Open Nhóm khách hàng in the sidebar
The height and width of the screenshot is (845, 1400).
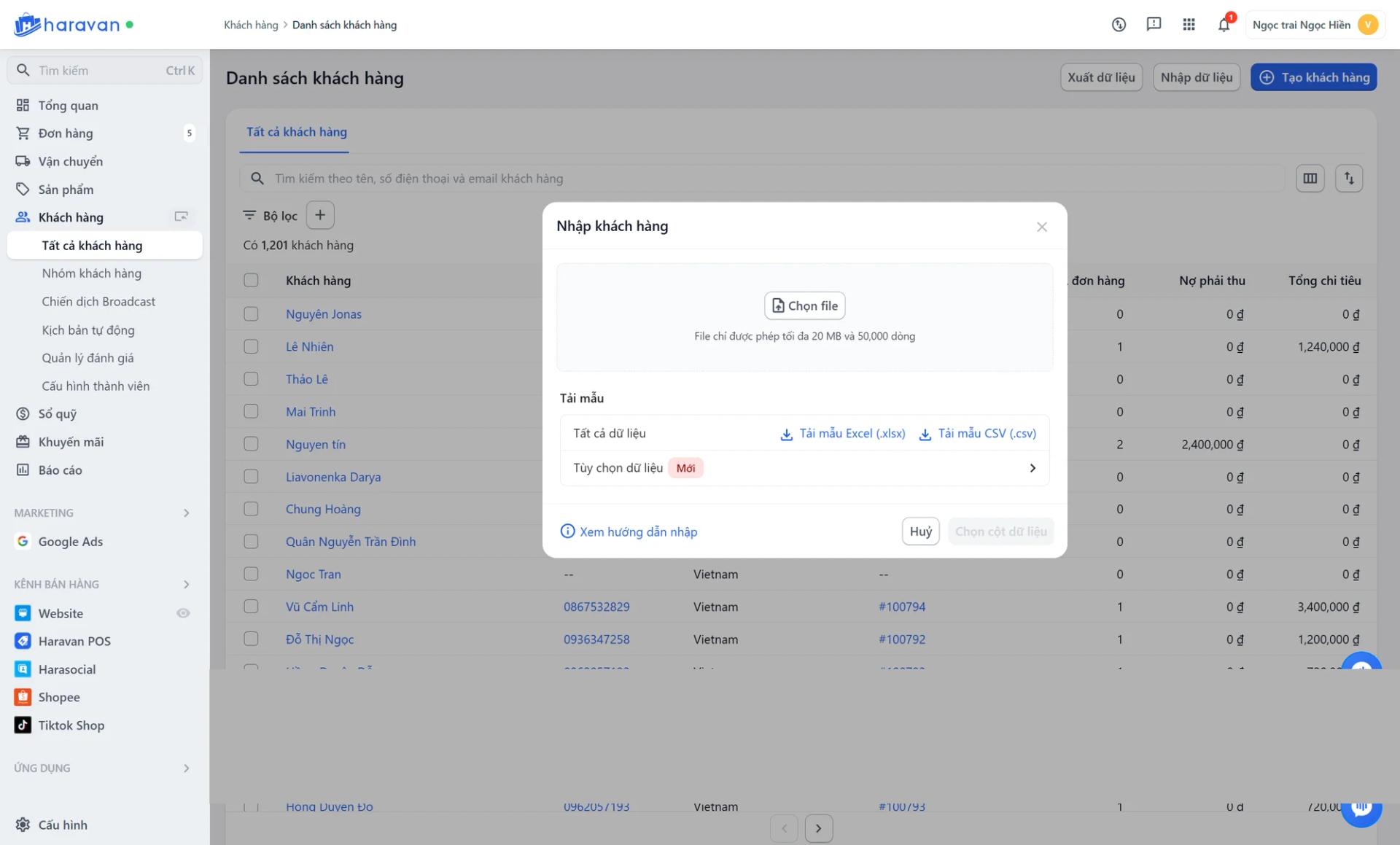tap(91, 273)
